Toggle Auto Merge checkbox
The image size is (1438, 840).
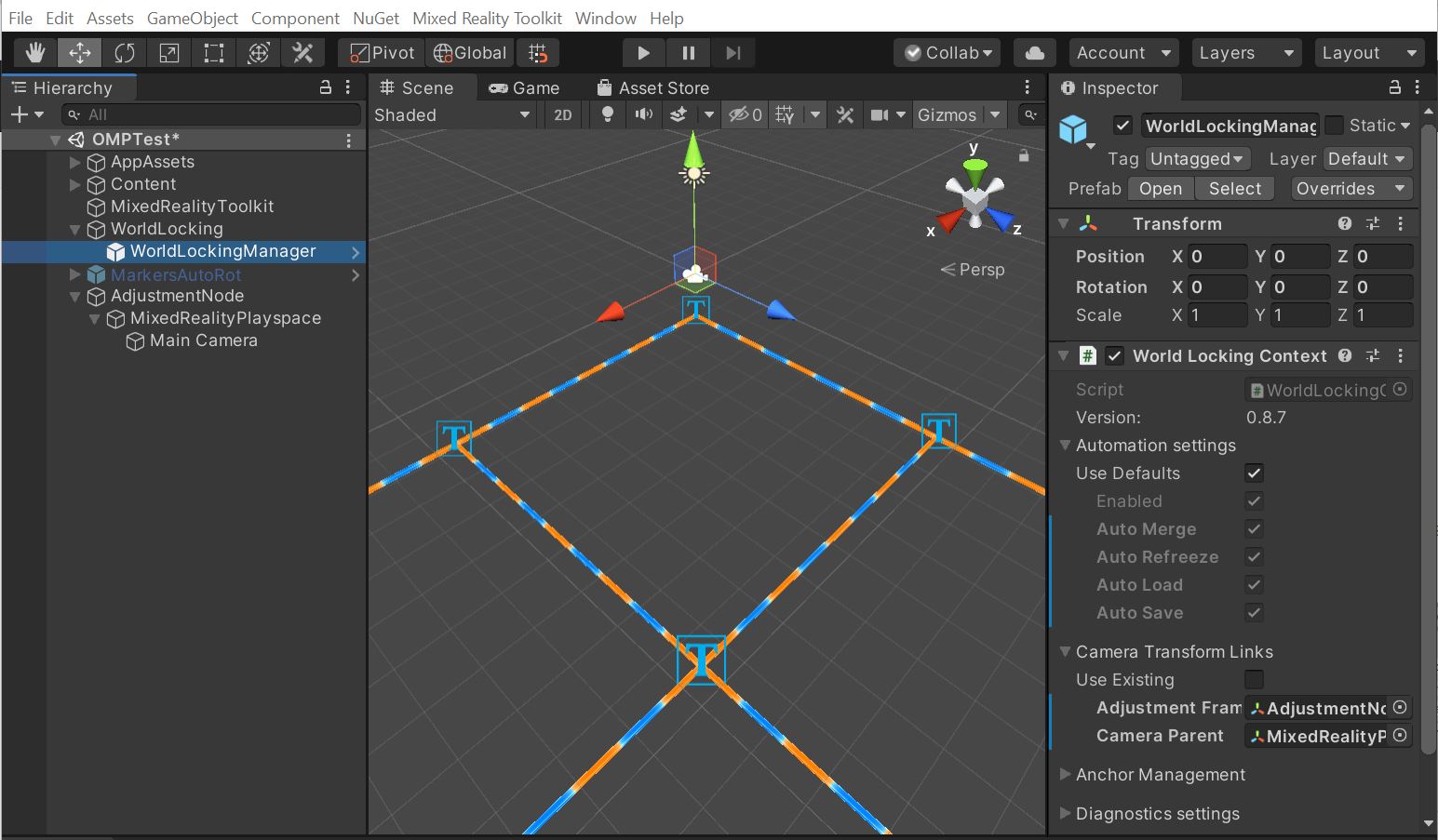pyautogui.click(x=1254, y=528)
